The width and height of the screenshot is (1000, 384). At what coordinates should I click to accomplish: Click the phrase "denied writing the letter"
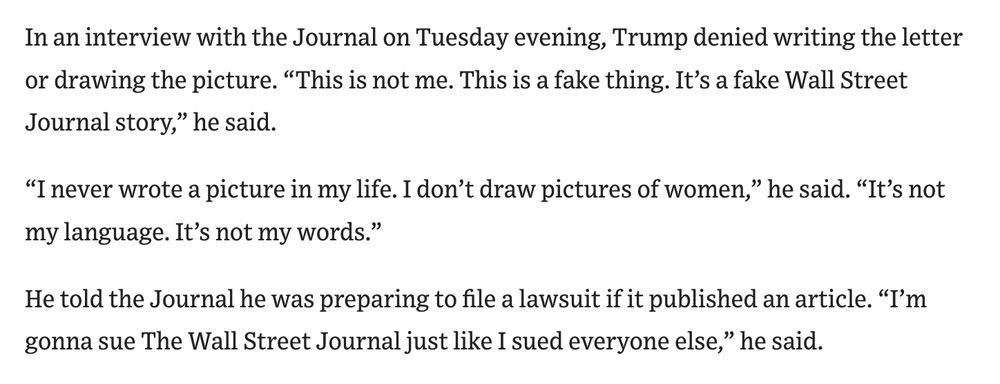tap(827, 38)
